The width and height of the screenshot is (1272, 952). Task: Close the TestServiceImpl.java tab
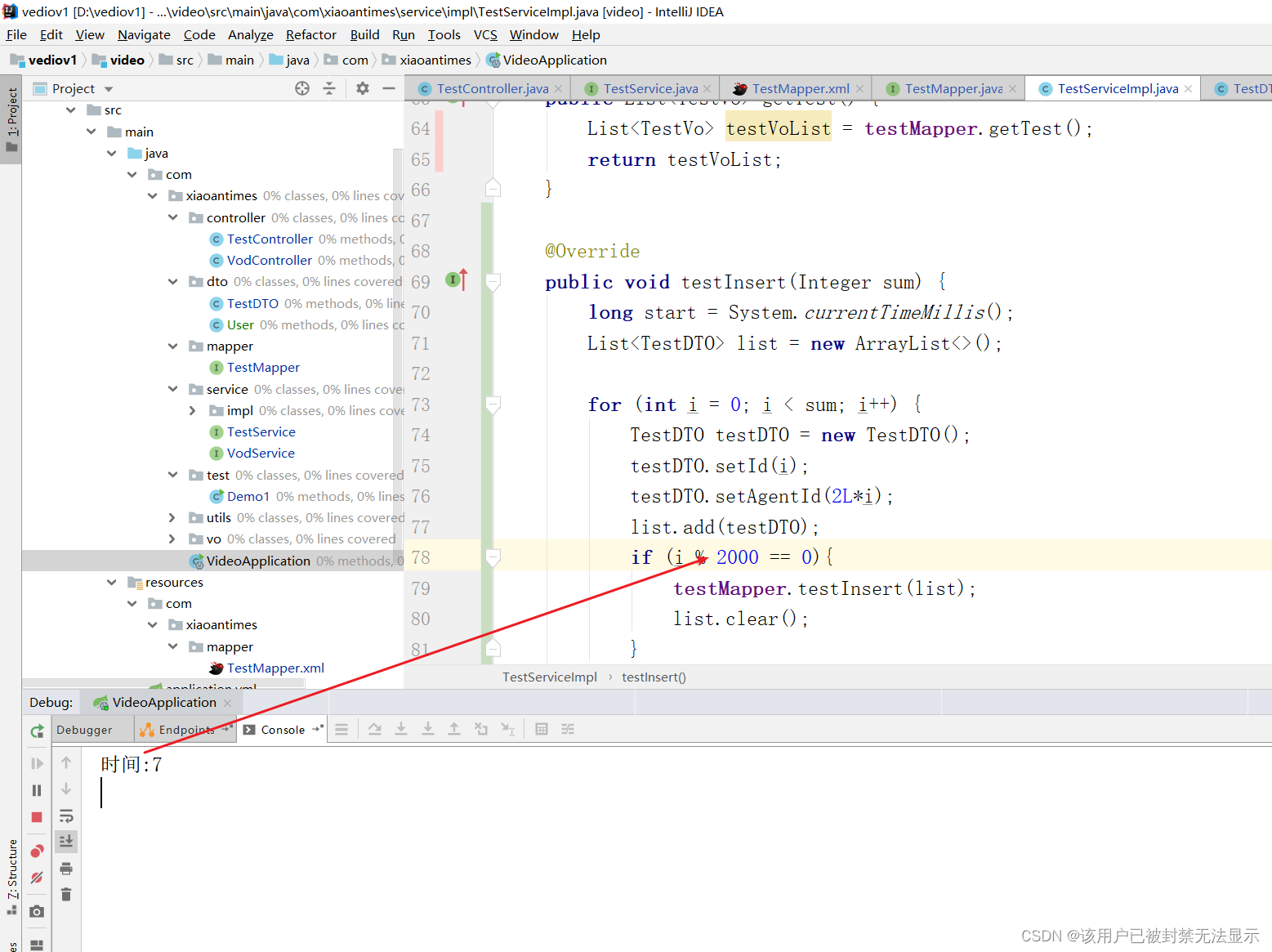[x=1188, y=88]
